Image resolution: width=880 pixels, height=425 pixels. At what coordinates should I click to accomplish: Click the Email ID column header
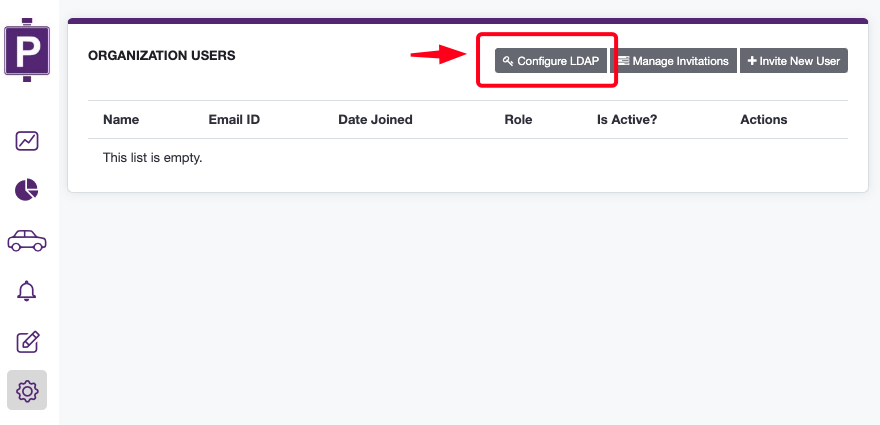point(234,120)
